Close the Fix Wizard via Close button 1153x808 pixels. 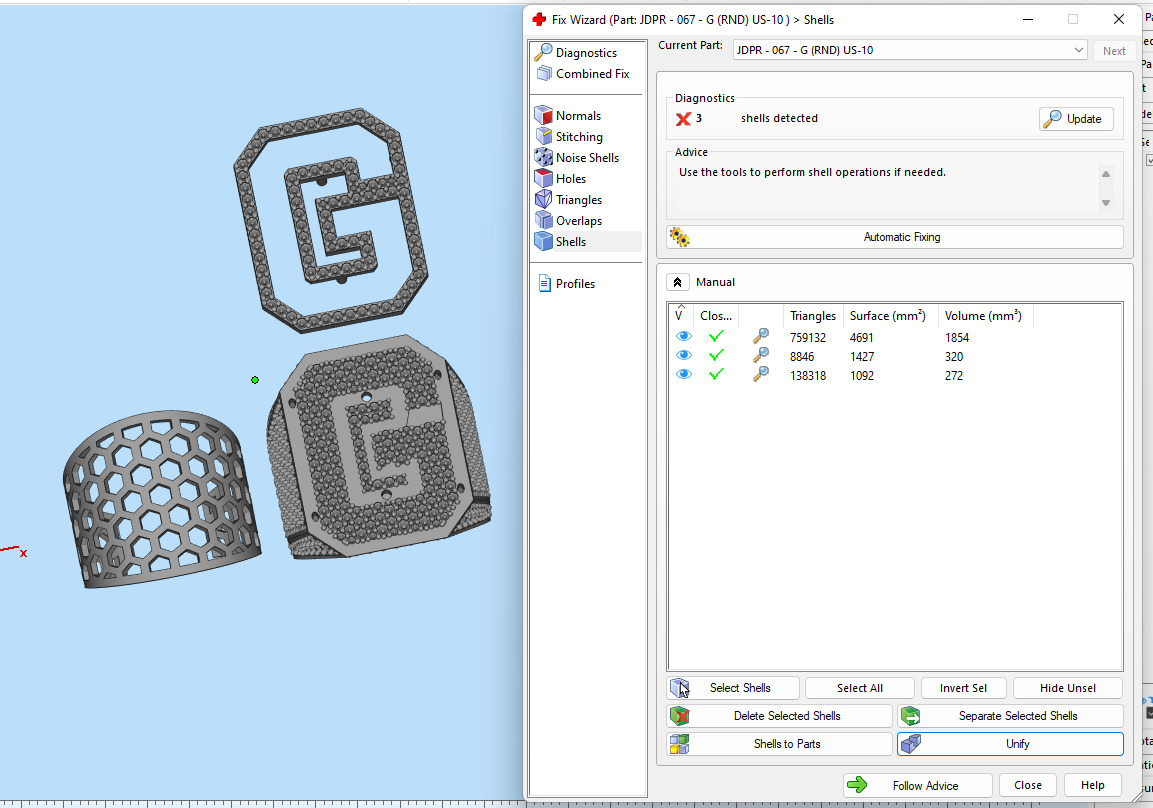[1027, 785]
